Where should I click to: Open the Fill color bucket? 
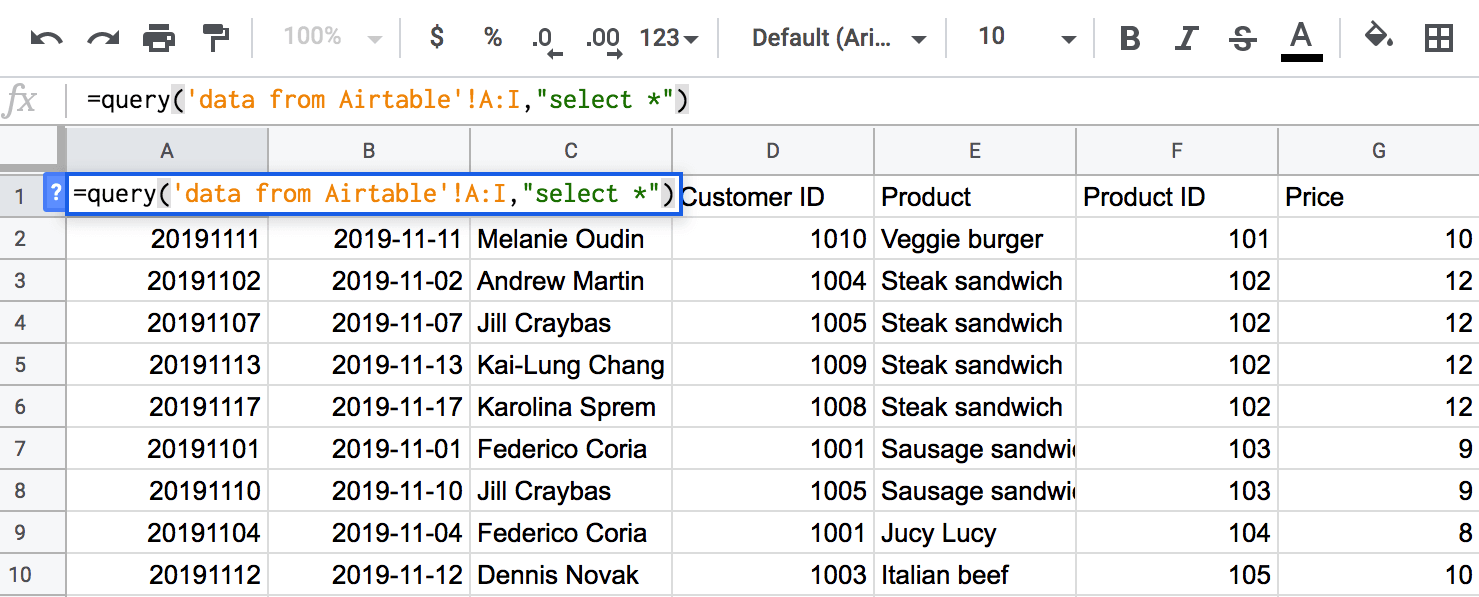click(1380, 38)
